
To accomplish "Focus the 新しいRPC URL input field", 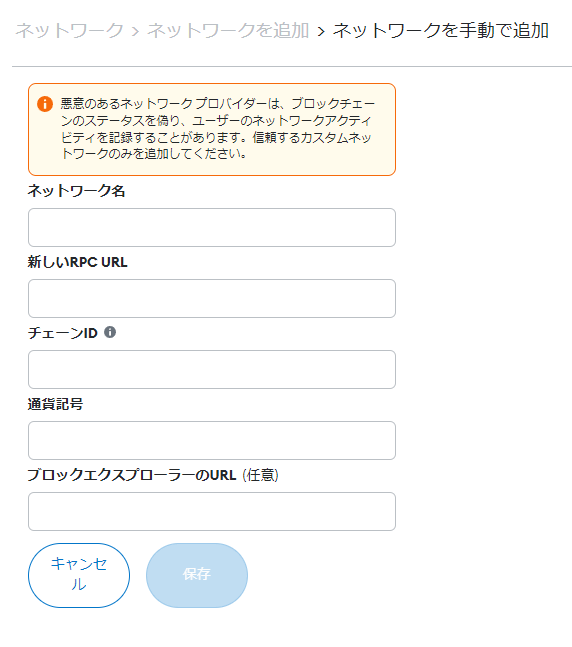I will point(212,298).
